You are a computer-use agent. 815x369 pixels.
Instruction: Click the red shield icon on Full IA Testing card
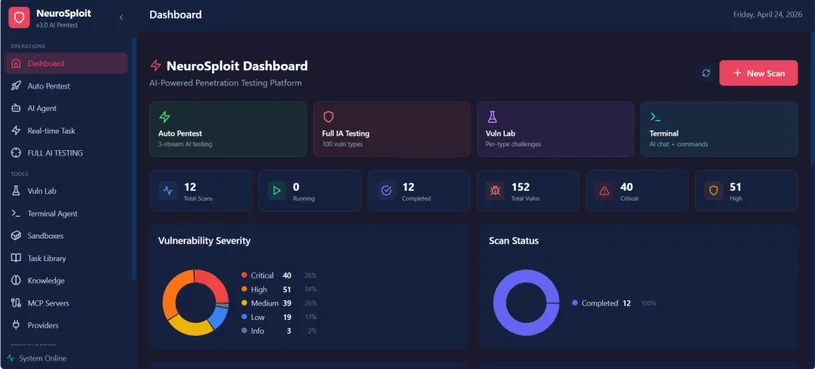tap(328, 117)
